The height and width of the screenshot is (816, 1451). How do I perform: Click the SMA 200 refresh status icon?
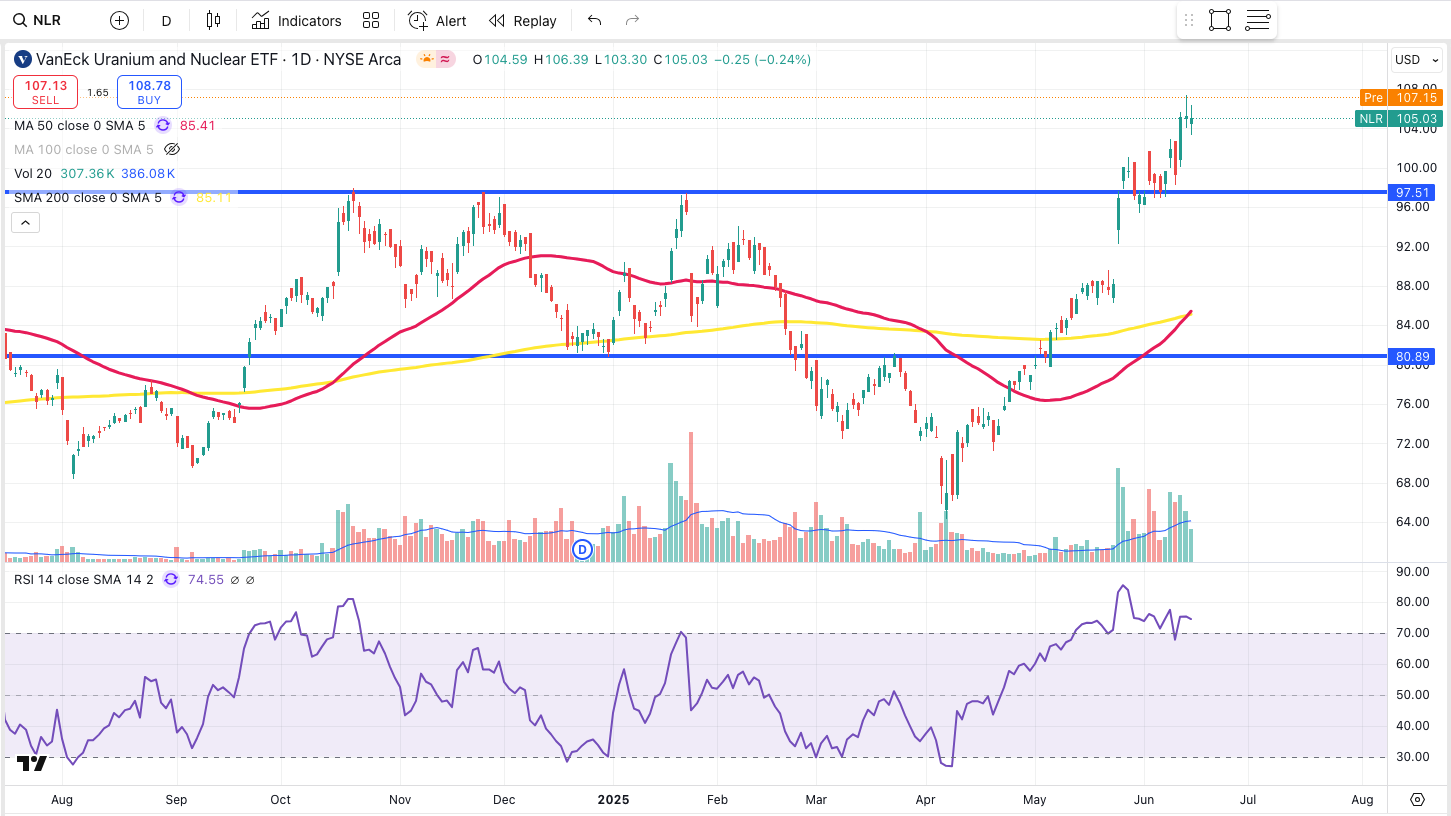point(179,197)
